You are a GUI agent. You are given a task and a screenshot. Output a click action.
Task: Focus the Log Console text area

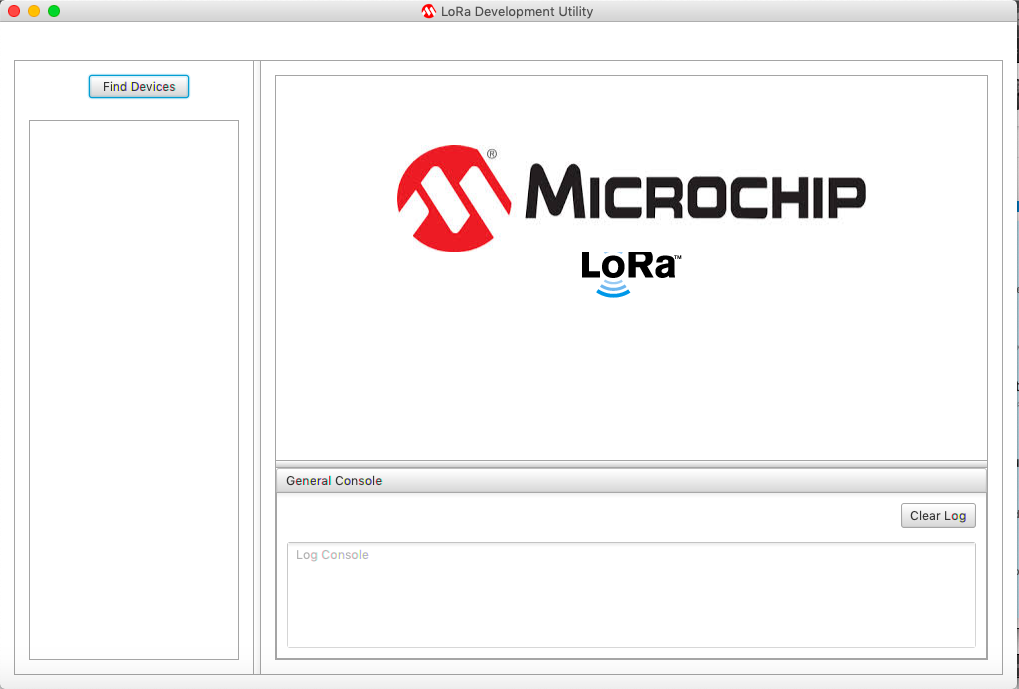(x=631, y=595)
